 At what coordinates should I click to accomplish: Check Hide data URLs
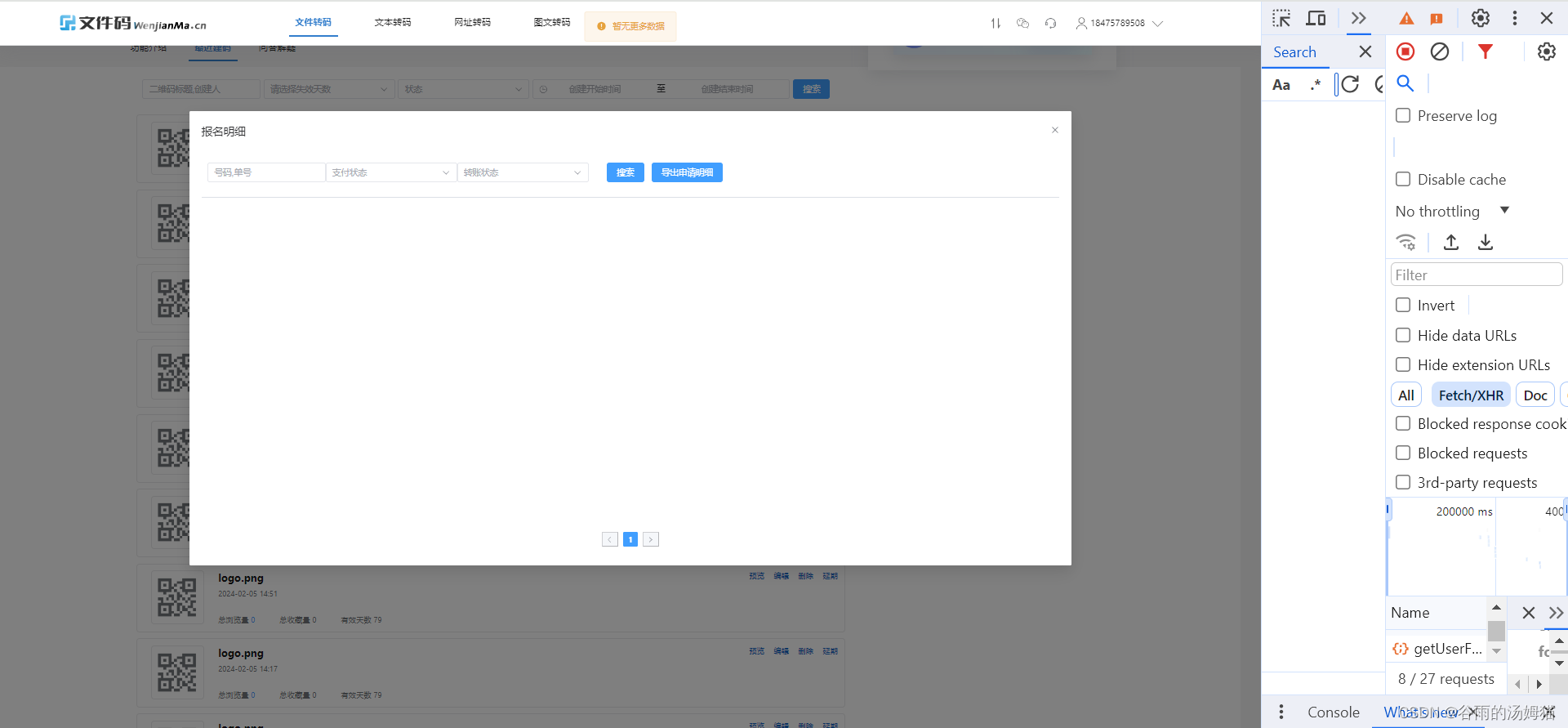(1403, 335)
